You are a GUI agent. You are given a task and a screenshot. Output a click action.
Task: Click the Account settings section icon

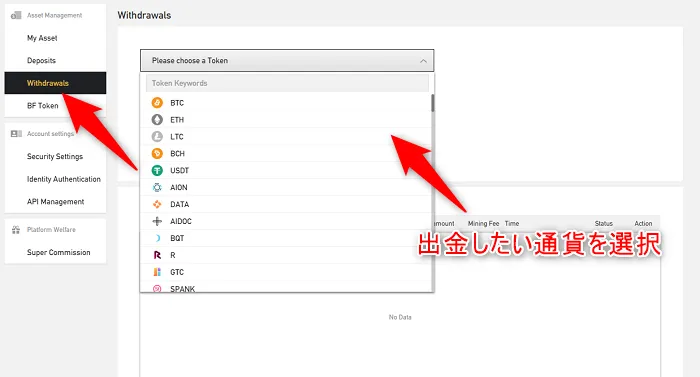(16, 134)
